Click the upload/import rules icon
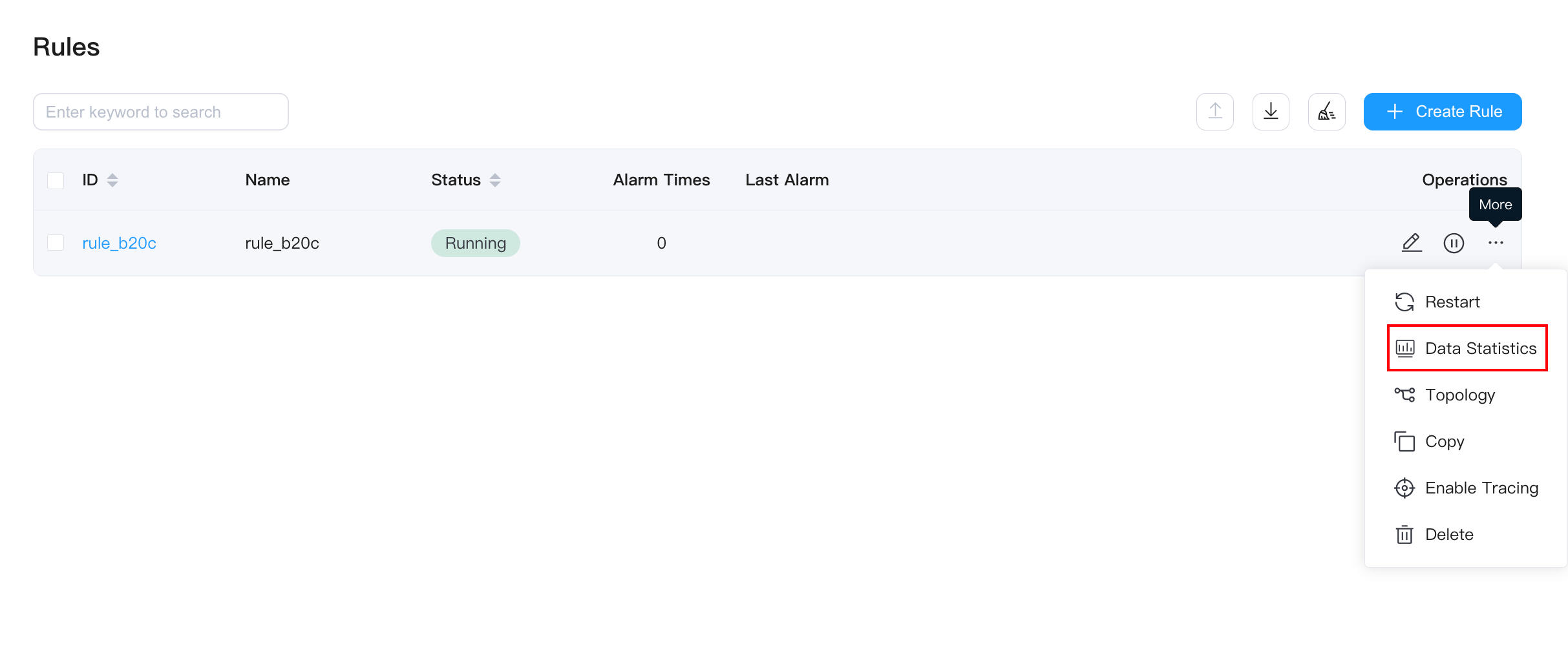Viewport: 1568px width, 664px height. point(1214,112)
